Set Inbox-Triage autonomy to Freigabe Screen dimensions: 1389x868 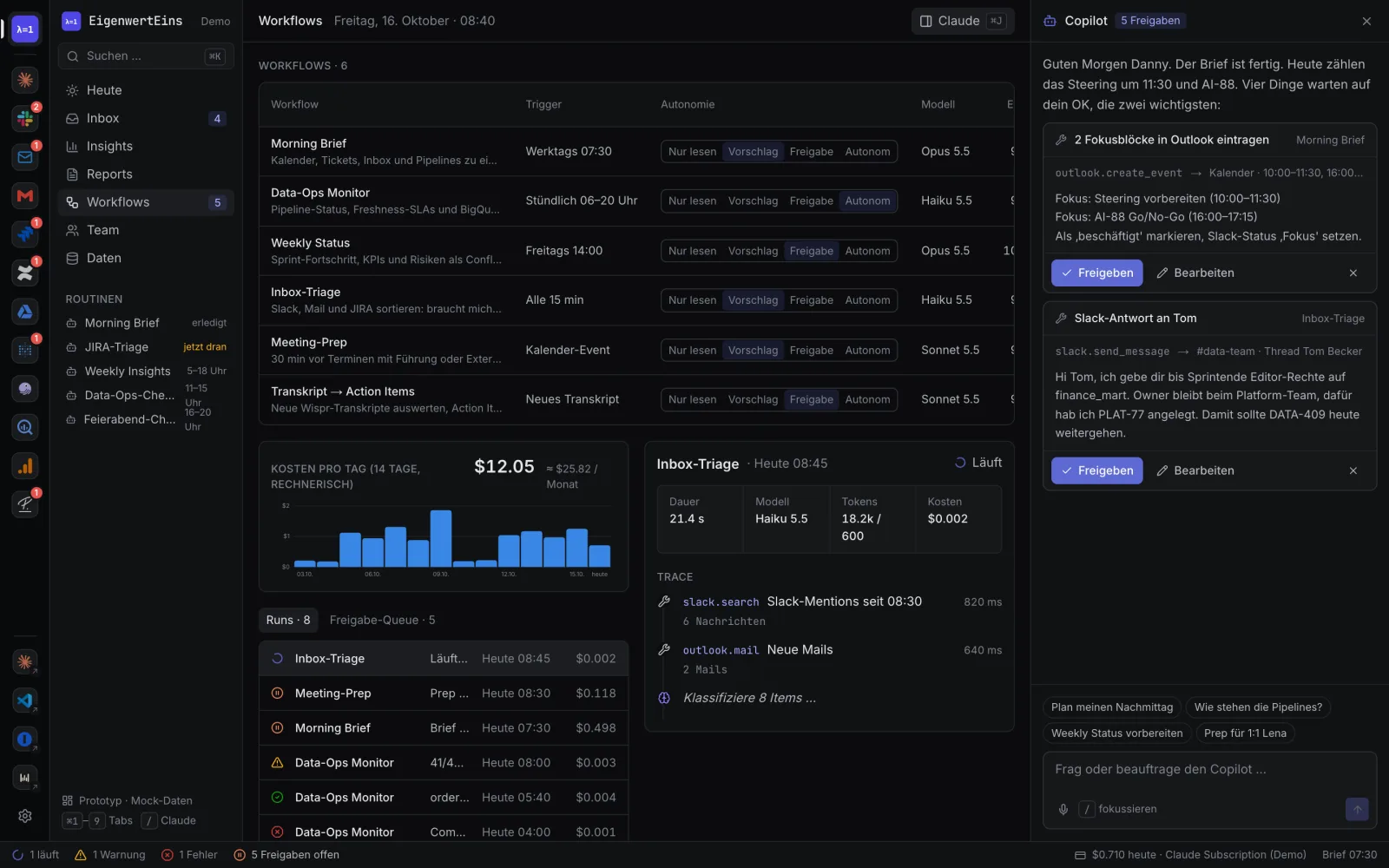coord(811,300)
